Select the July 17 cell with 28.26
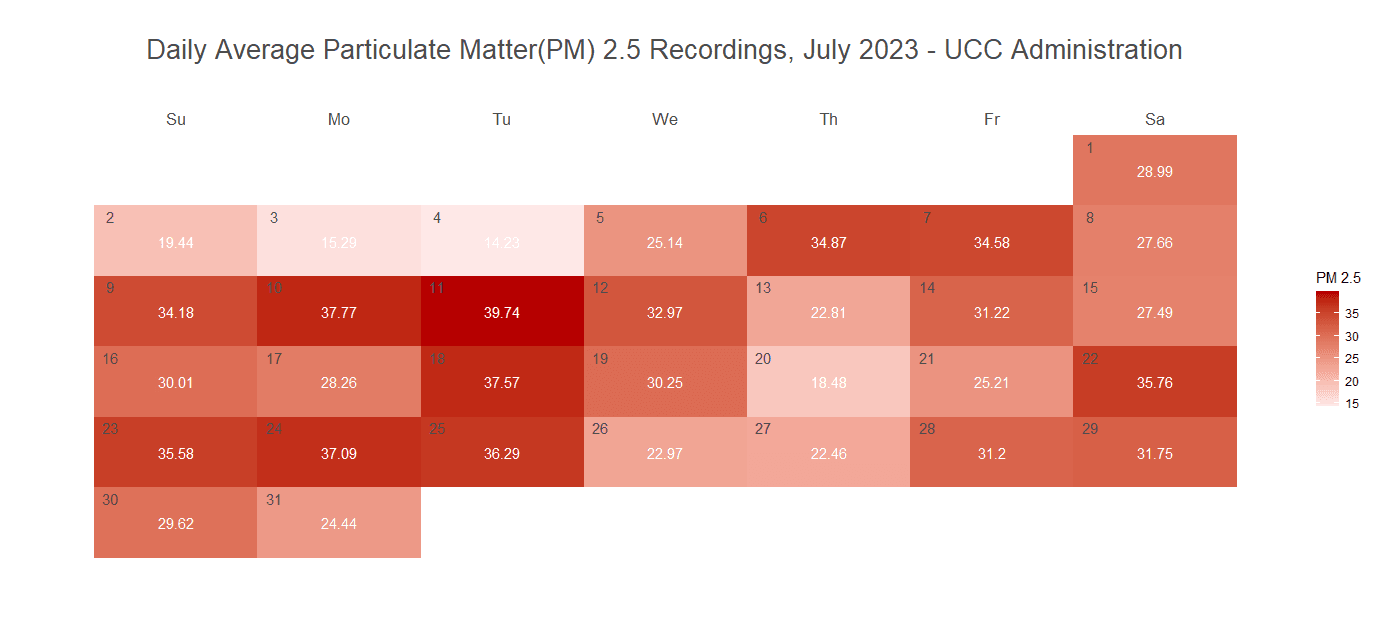Screen dimensions: 1388x625 [x=339, y=381]
